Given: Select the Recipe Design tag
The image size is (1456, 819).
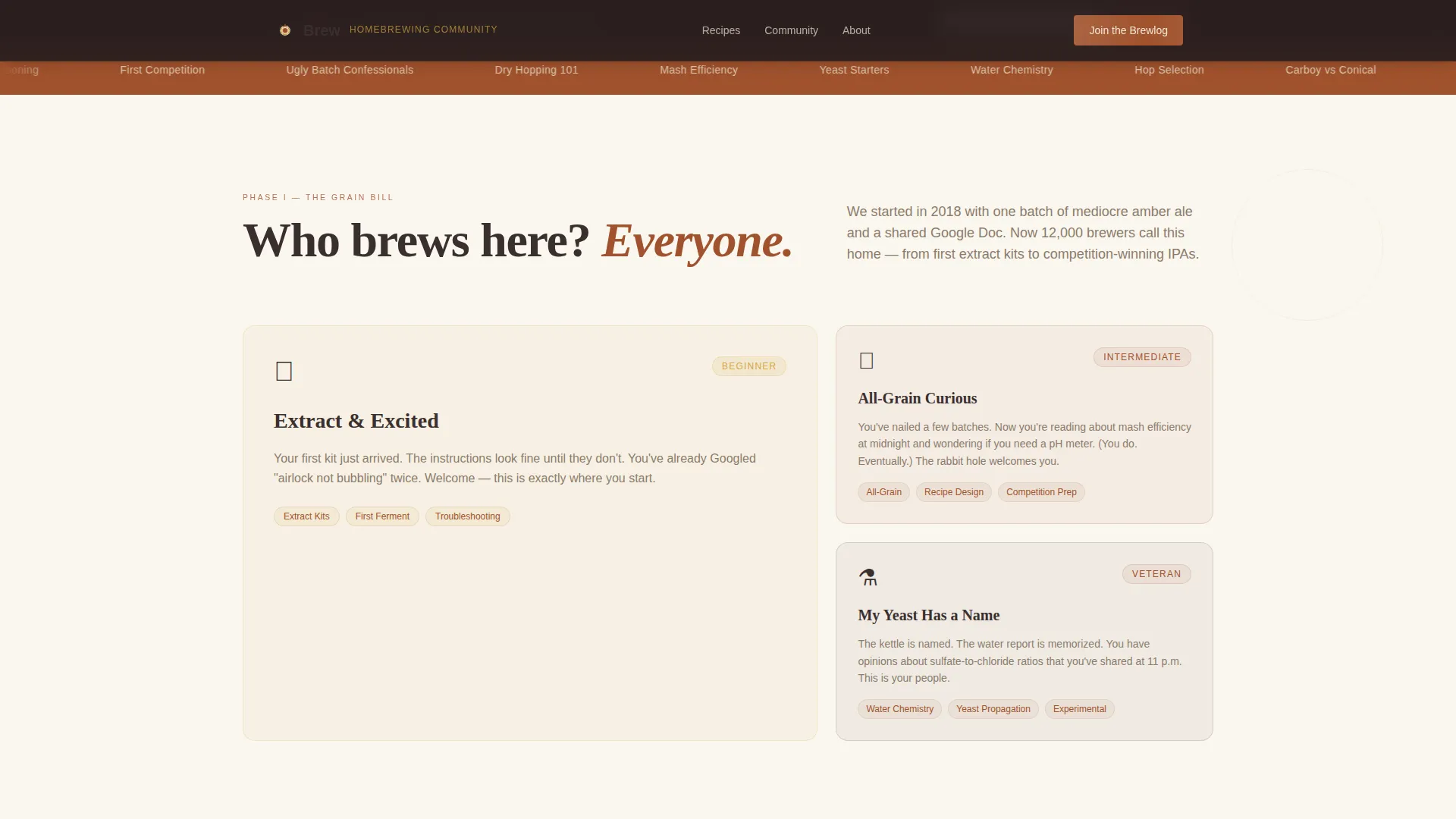Looking at the screenshot, I should [953, 492].
